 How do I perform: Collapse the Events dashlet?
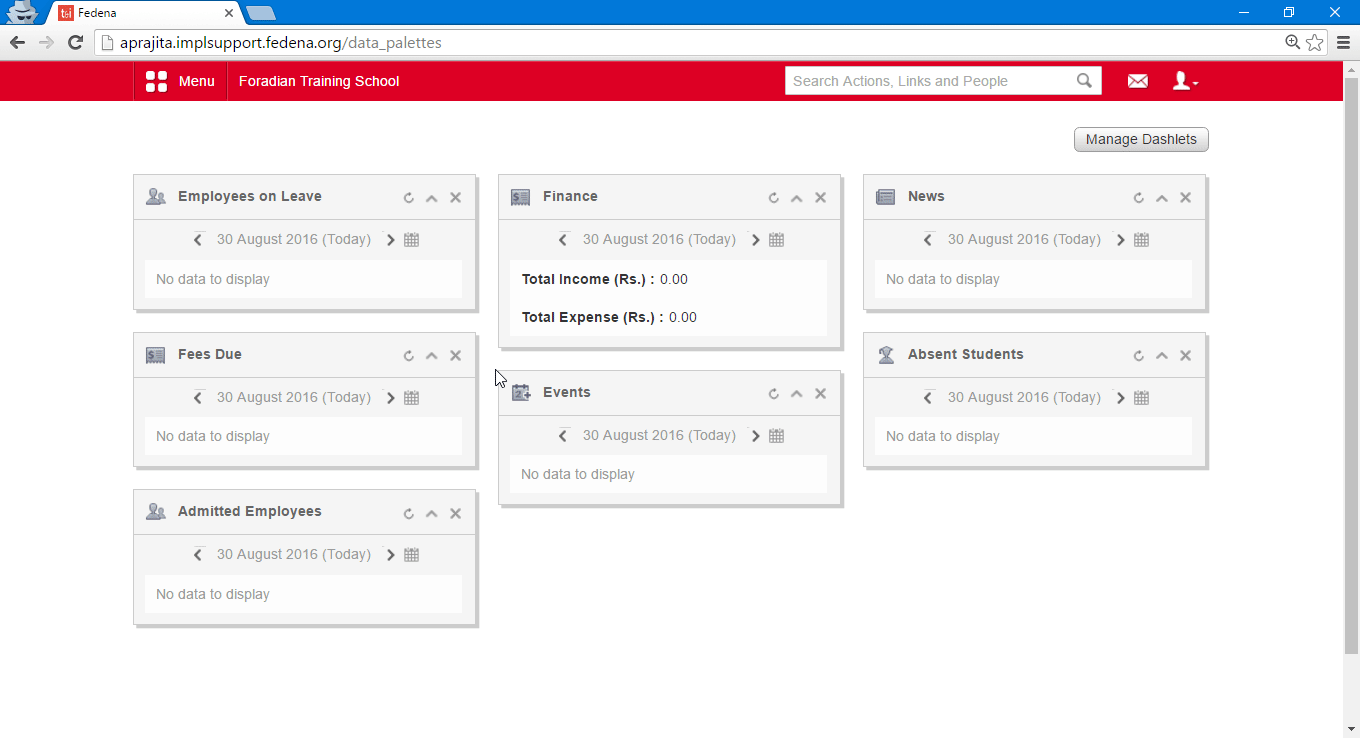coord(797,394)
